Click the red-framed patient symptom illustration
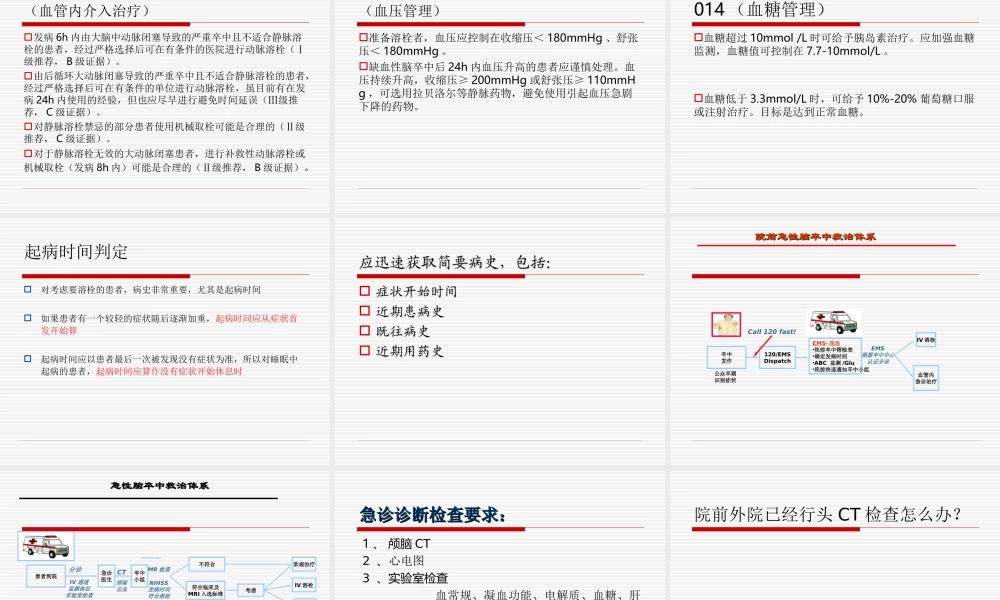Viewport: 1000px width, 600px height. tap(726, 322)
